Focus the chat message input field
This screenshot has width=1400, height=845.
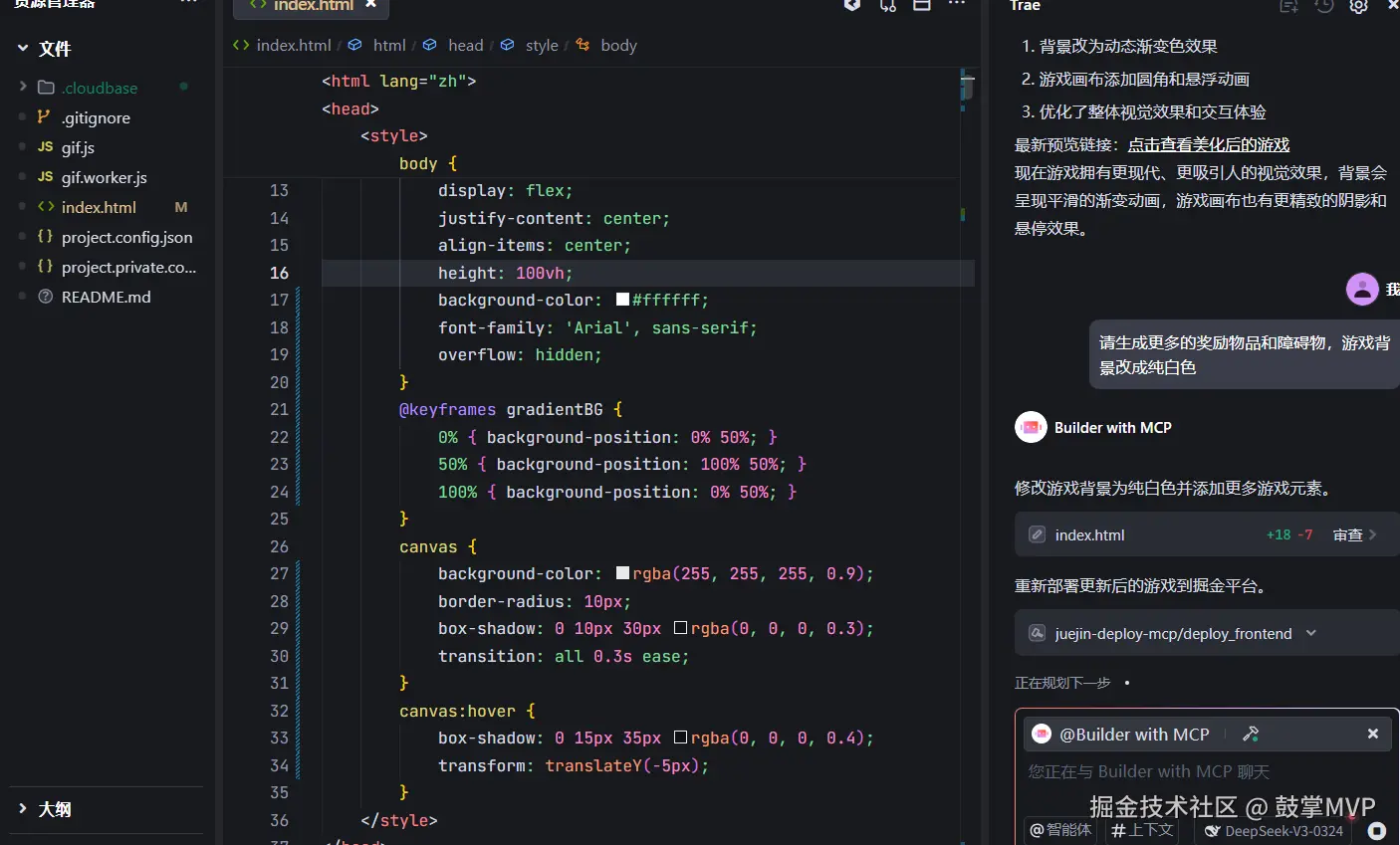tap(1205, 772)
